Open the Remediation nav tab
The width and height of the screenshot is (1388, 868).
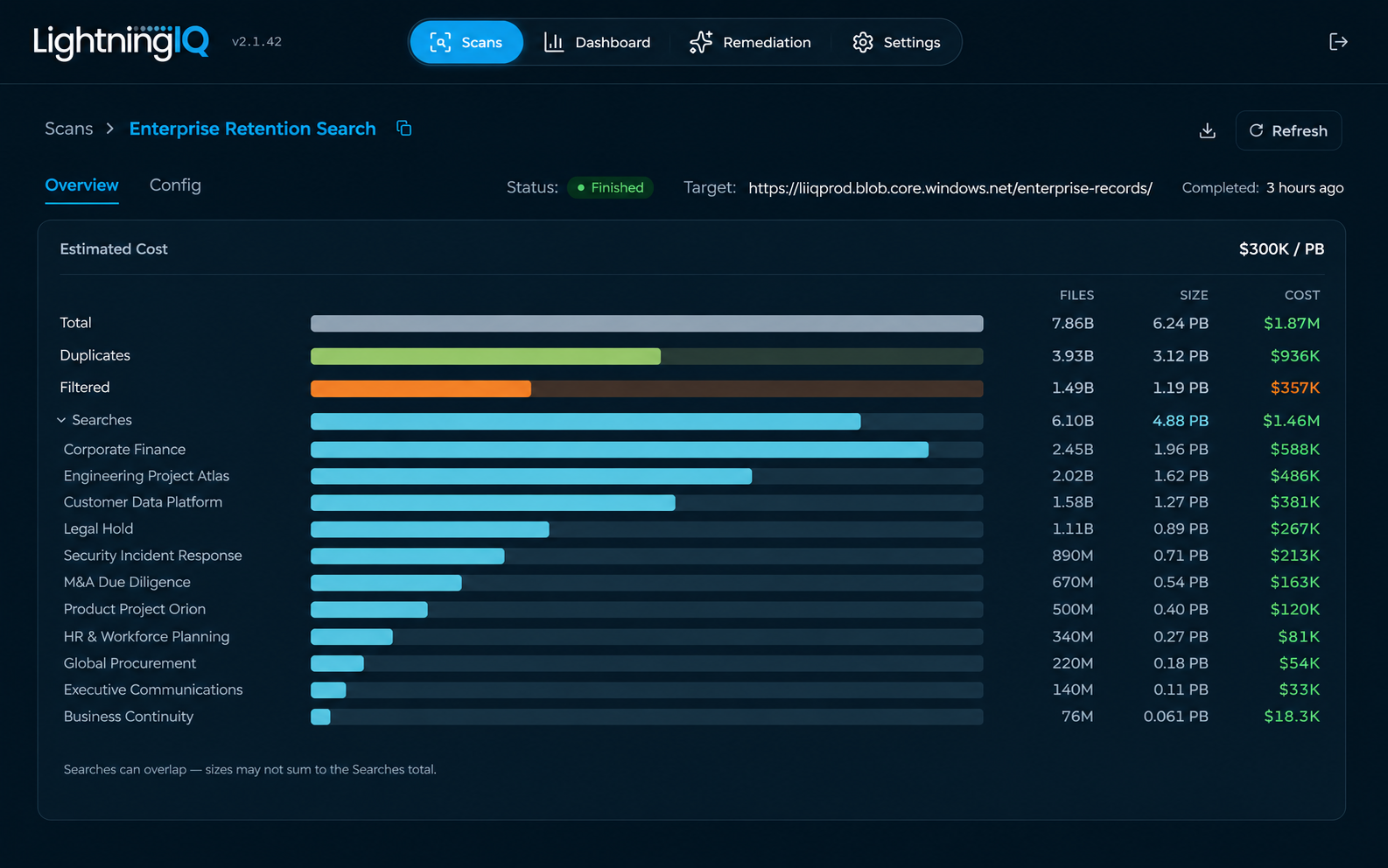click(x=750, y=42)
